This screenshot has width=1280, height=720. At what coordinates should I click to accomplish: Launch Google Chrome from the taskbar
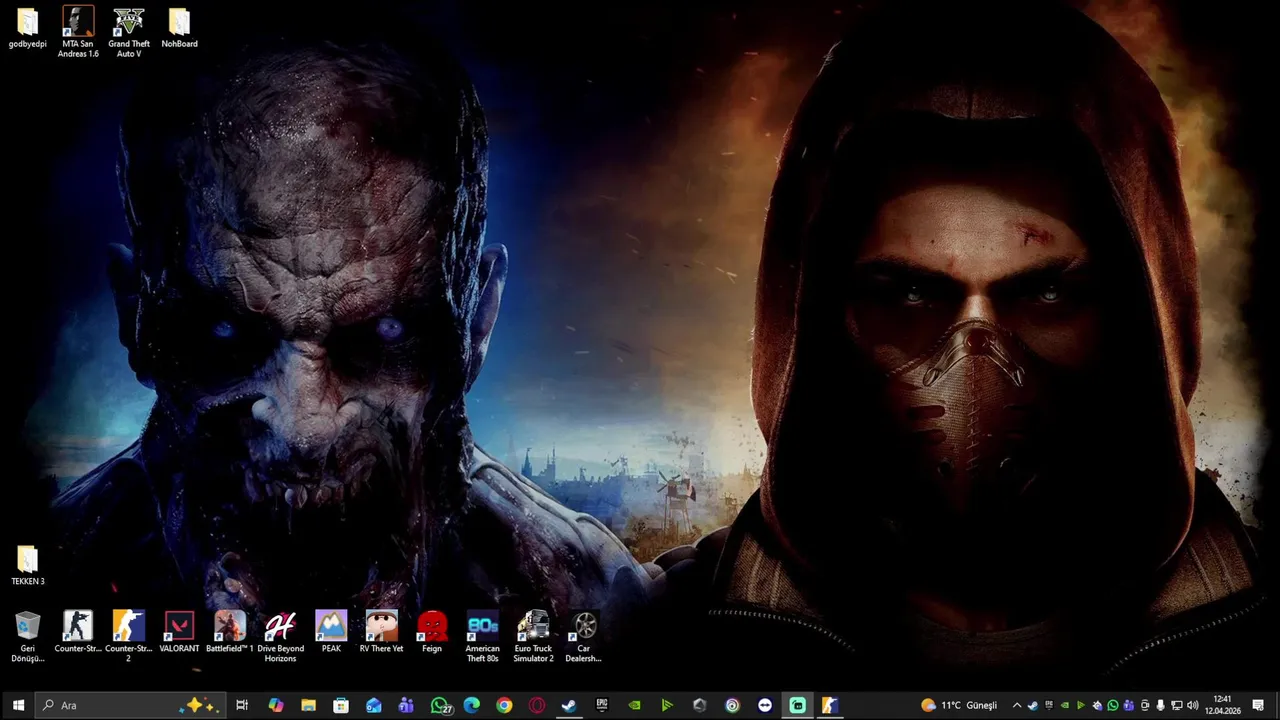pyautogui.click(x=504, y=705)
